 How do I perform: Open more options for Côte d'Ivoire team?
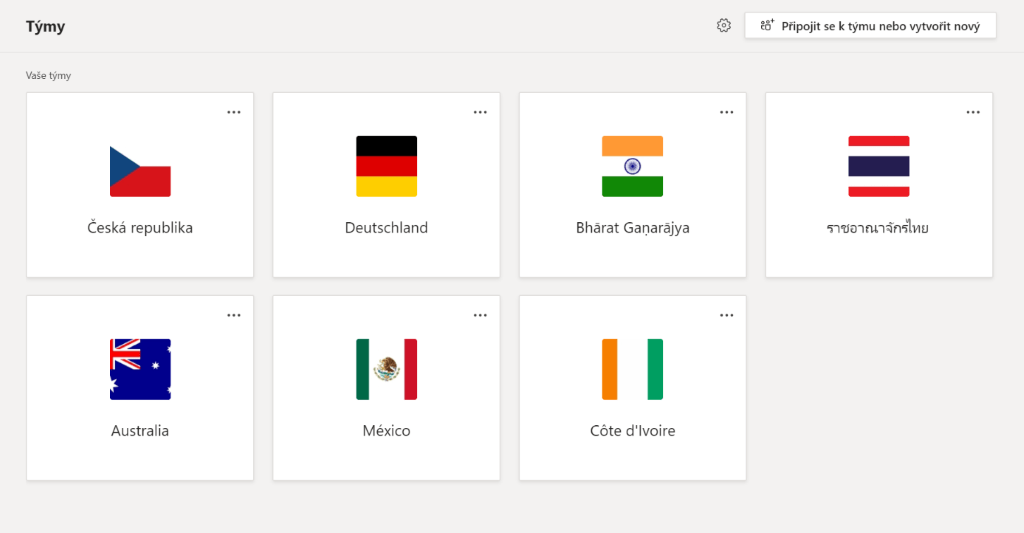pyautogui.click(x=727, y=315)
